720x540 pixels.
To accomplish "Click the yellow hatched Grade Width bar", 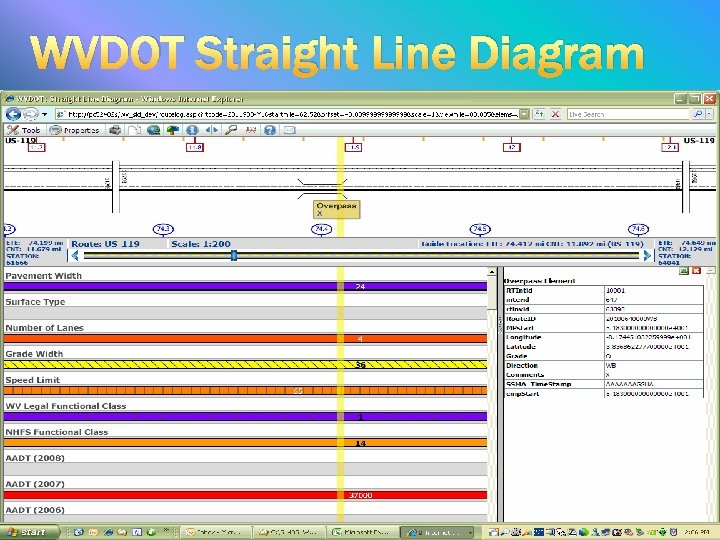I will (x=245, y=365).
